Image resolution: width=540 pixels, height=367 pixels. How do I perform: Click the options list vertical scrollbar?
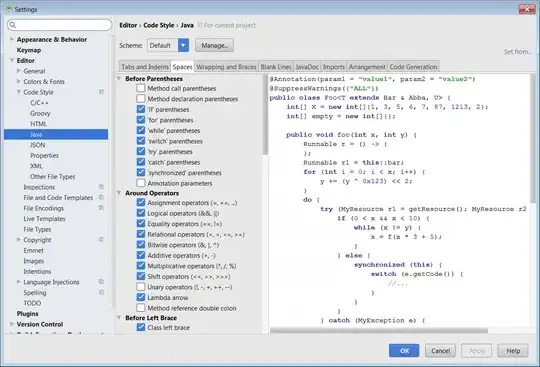[264, 114]
